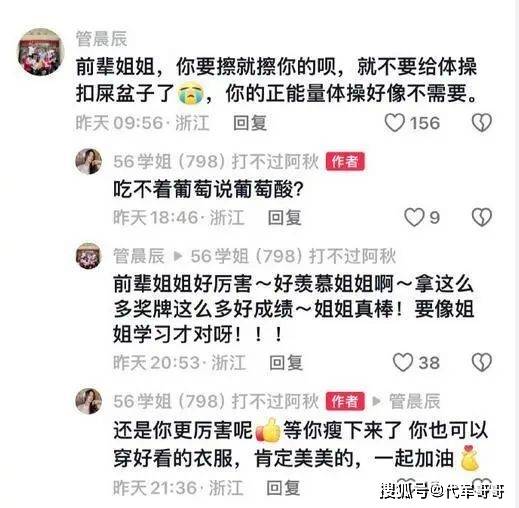Open author avatar on 18:46 reply

(88, 161)
